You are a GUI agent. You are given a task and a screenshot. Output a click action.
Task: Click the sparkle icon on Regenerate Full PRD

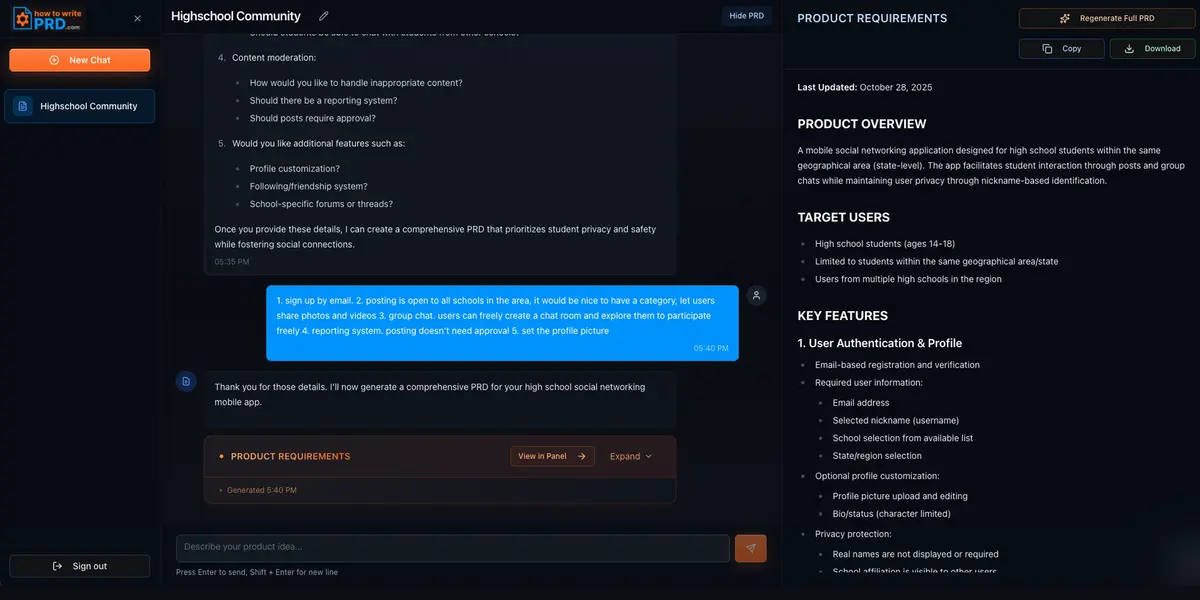click(x=1064, y=18)
